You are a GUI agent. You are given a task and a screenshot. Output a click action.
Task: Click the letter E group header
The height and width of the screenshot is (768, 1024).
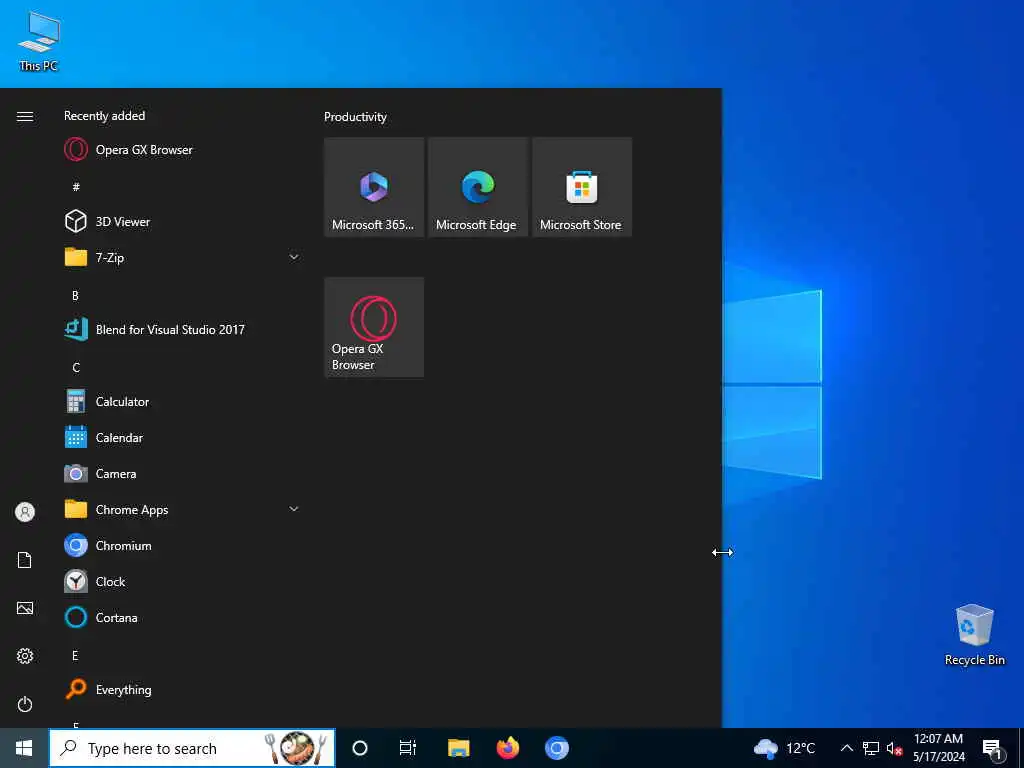click(75, 655)
